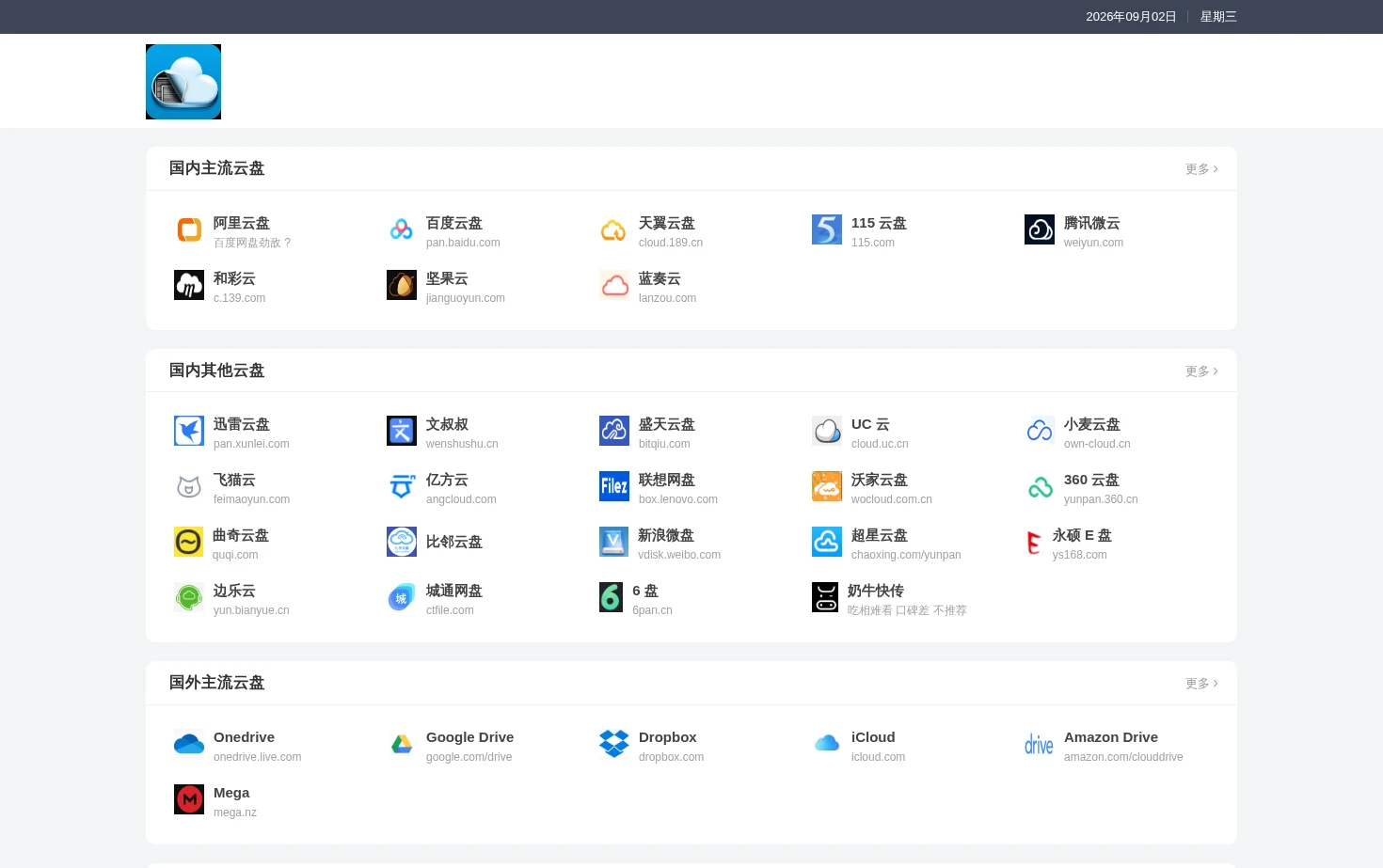Open the 文叔叔 title link
The width and height of the screenshot is (1383, 868).
pyautogui.click(x=447, y=424)
